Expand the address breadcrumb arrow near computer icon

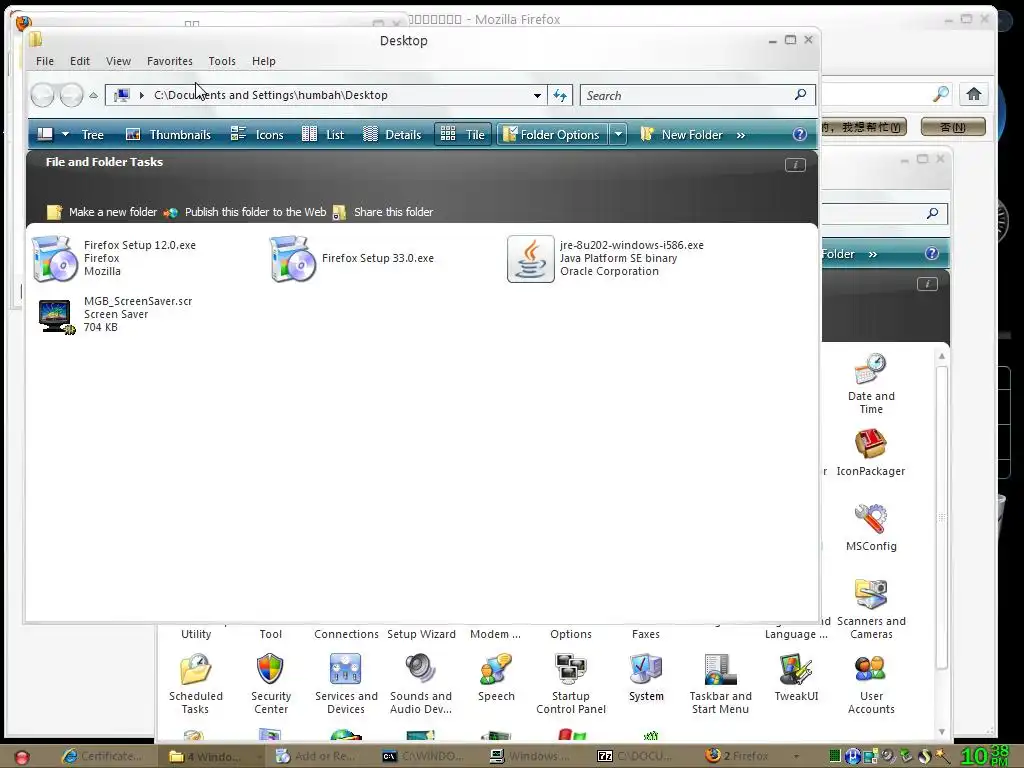pos(141,95)
